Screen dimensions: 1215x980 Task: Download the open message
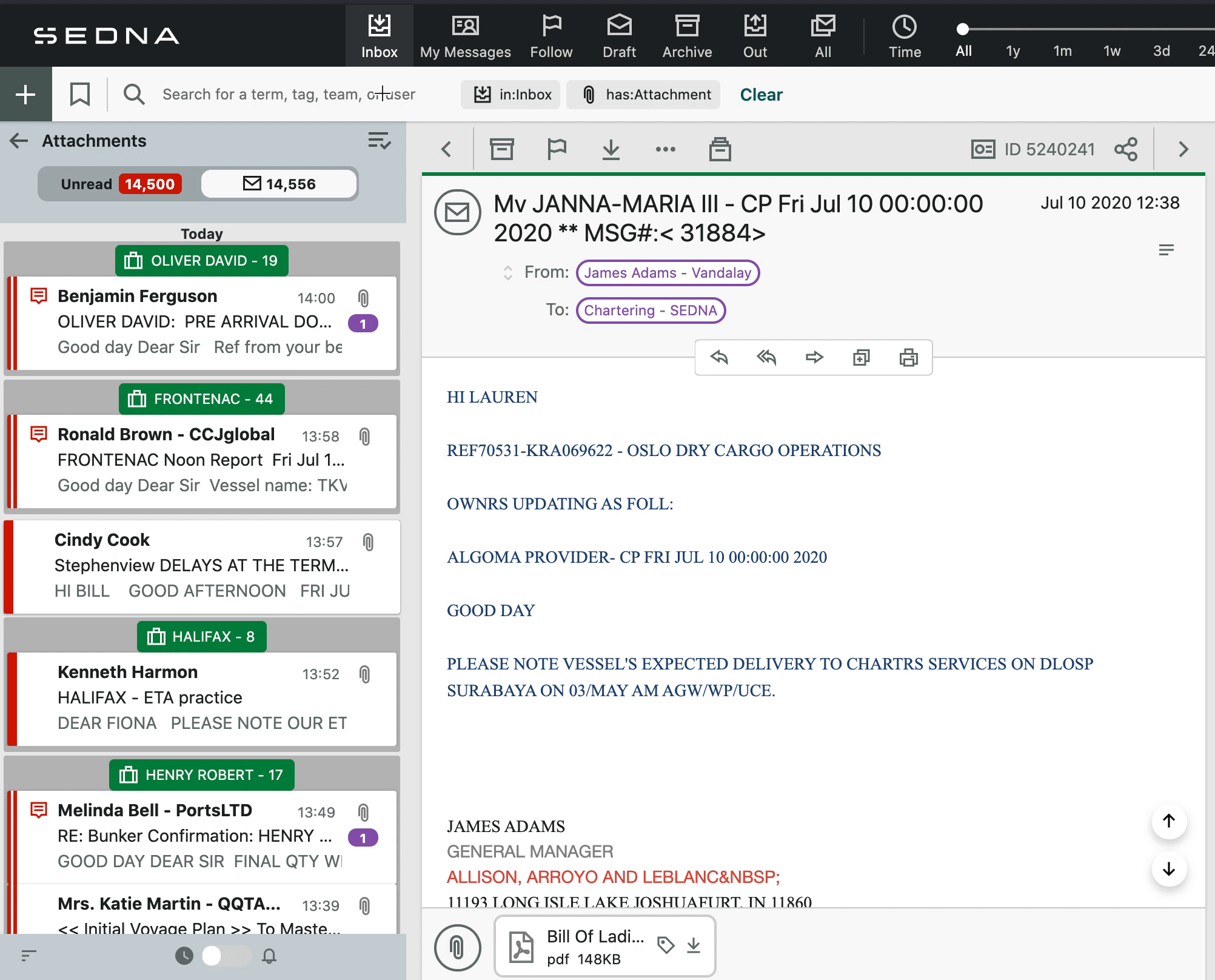(611, 149)
